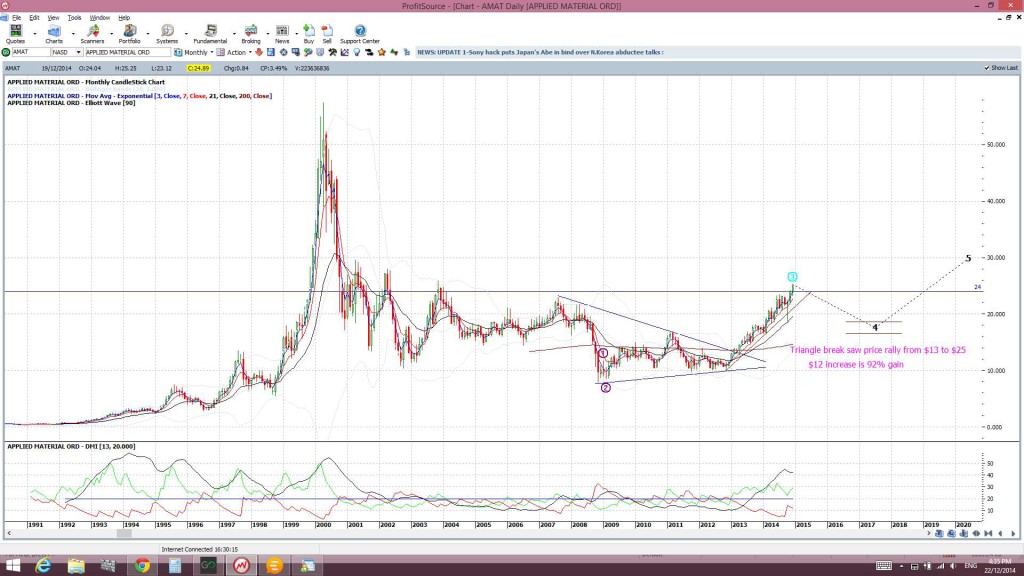The image size is (1024, 576).
Task: Expand the Scanners dropdown arrow
Action: click(x=111, y=33)
